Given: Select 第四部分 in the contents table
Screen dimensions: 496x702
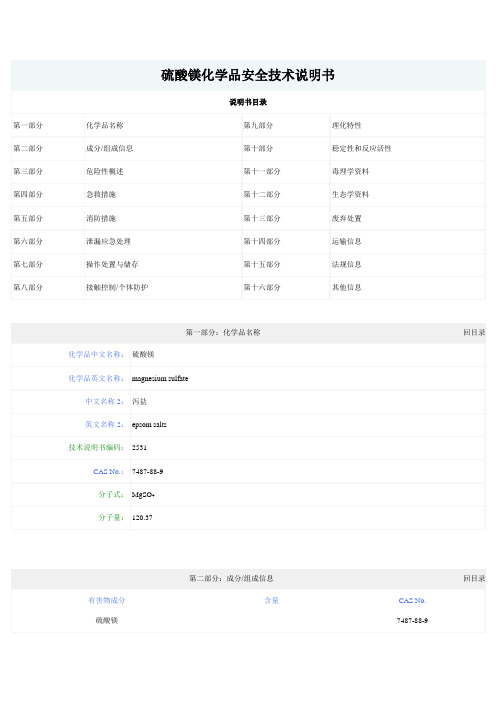Looking at the screenshot, I should pos(28,194).
